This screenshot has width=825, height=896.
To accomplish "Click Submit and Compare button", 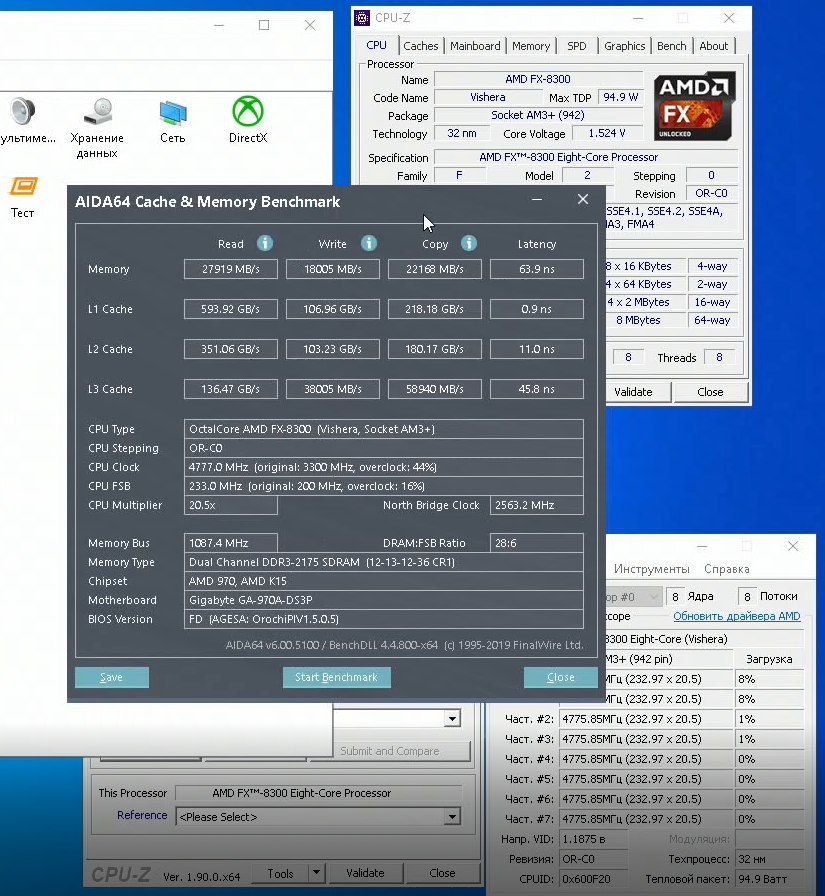I will click(390, 751).
